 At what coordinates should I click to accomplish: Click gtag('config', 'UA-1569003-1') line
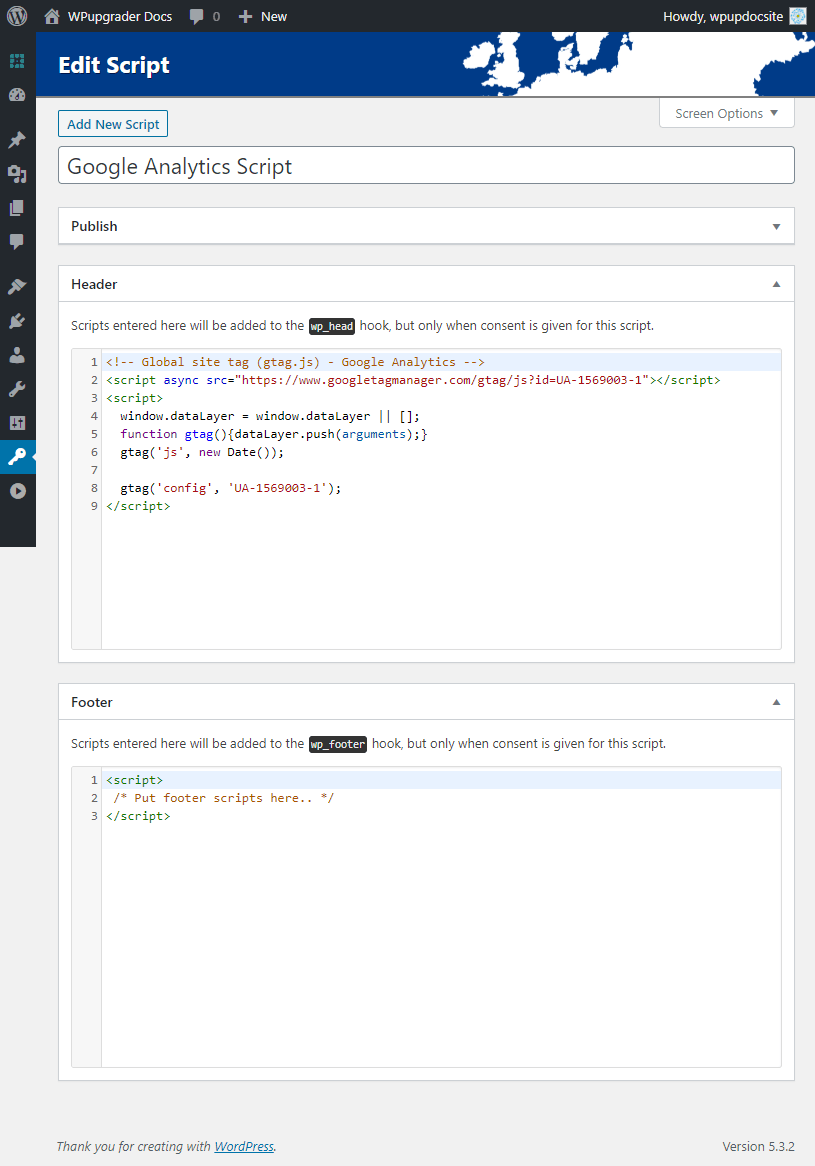click(x=231, y=489)
